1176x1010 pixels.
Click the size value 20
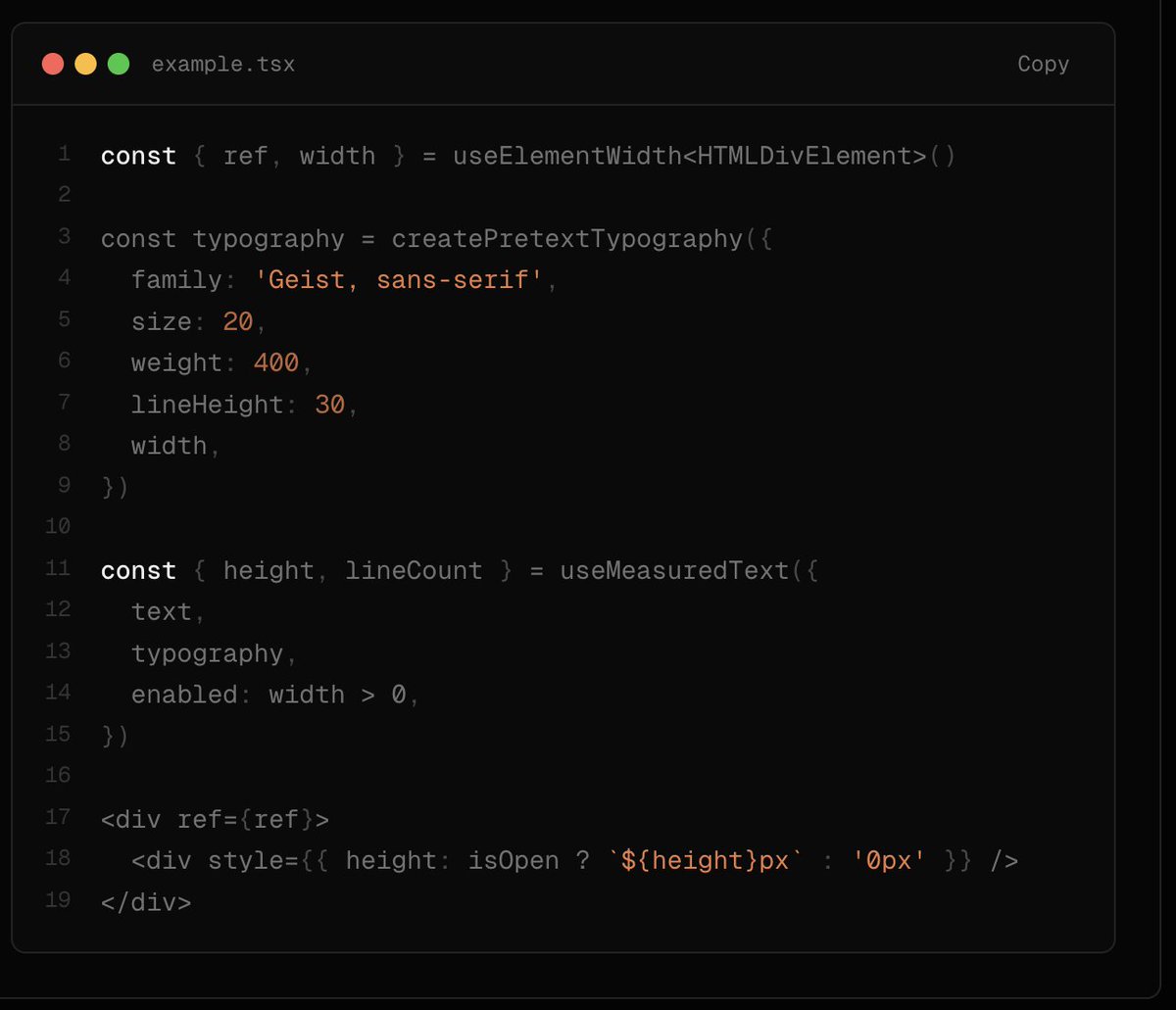[238, 321]
